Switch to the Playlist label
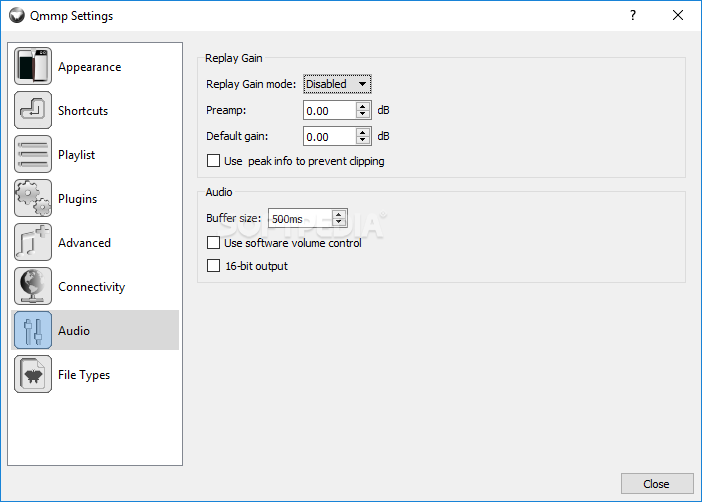The height and width of the screenshot is (502, 702). (77, 155)
